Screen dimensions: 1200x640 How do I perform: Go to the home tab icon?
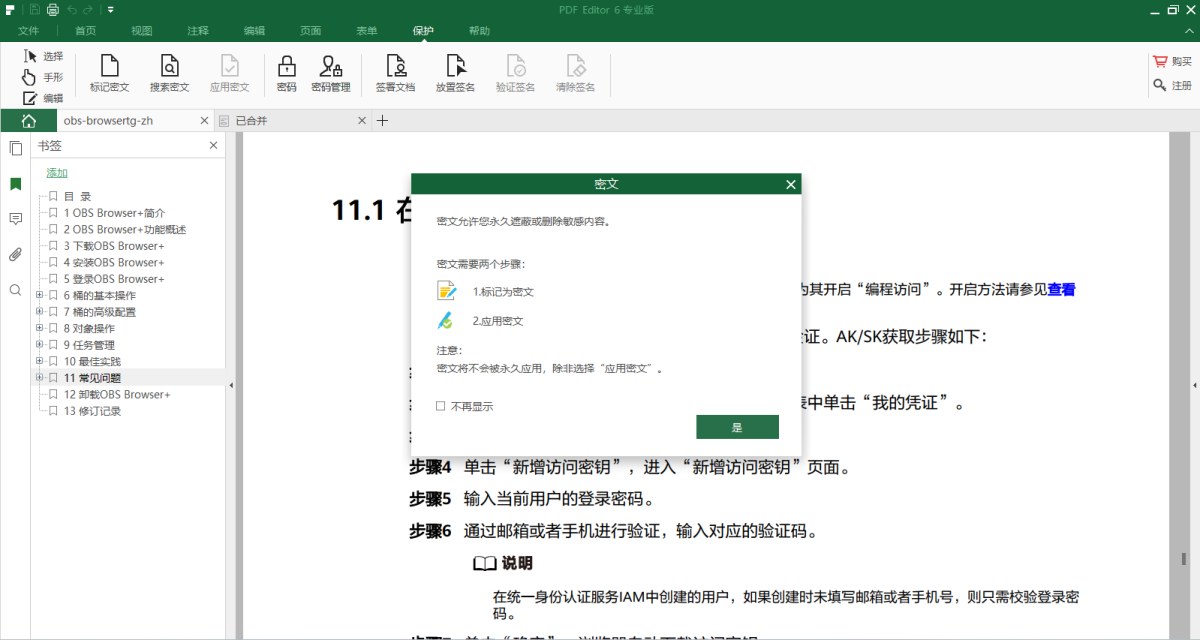point(28,121)
